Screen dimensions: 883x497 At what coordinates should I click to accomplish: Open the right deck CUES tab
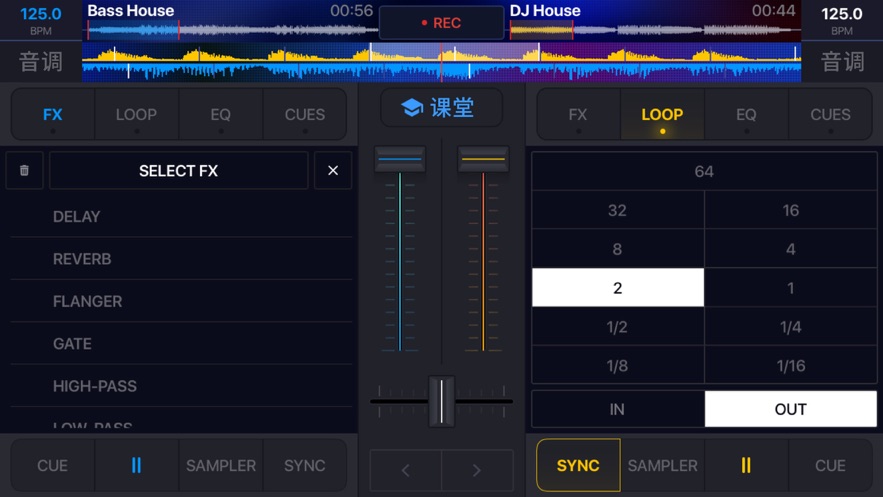coord(830,115)
